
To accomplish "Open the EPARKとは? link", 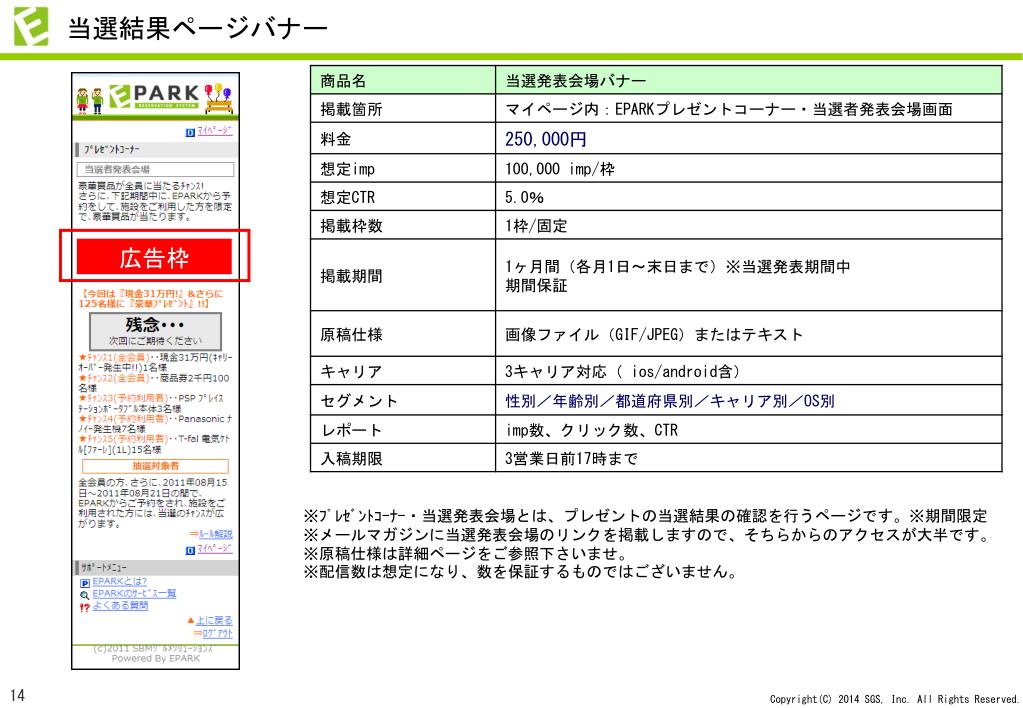I will pos(119,581).
